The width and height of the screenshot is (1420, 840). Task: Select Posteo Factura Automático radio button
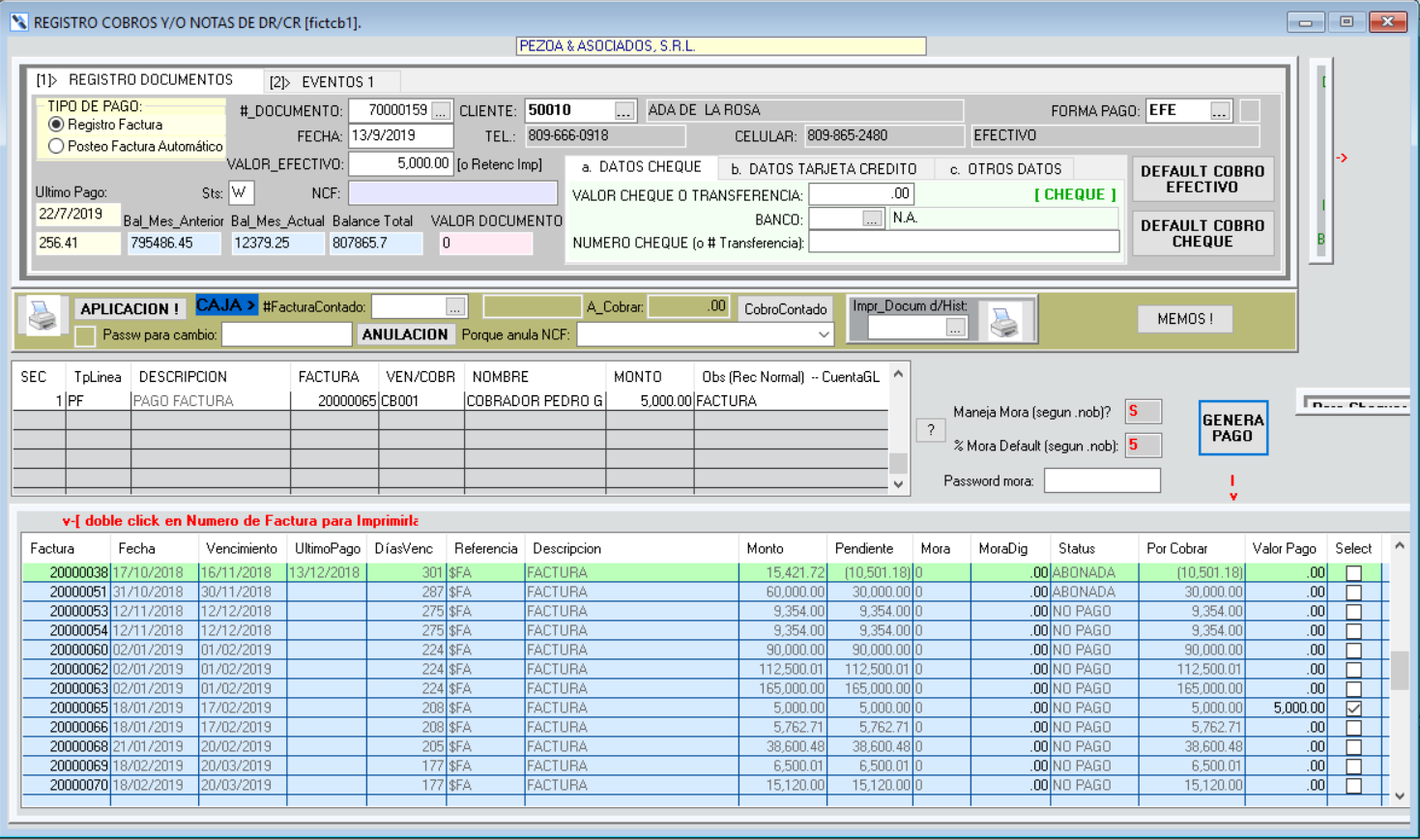pyautogui.click(x=56, y=146)
